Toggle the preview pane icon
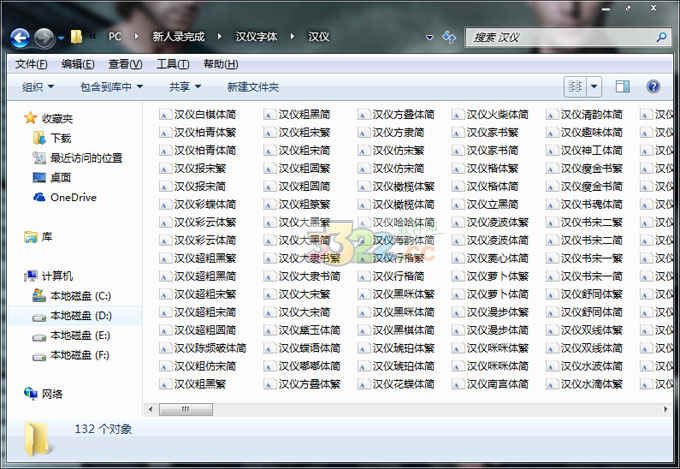Image resolution: width=680 pixels, height=469 pixels. (623, 87)
